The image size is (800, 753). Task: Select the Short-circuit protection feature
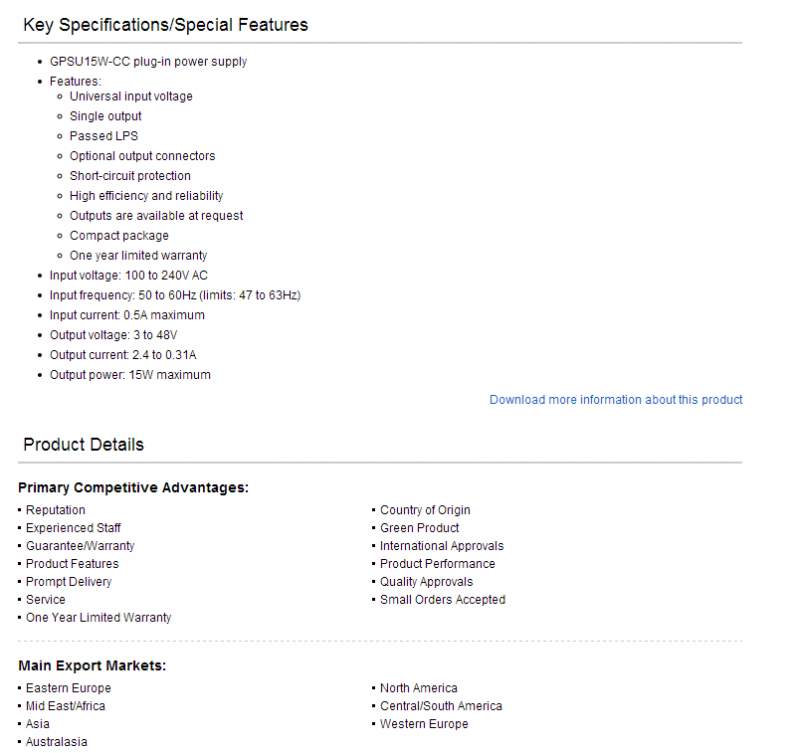coord(130,176)
